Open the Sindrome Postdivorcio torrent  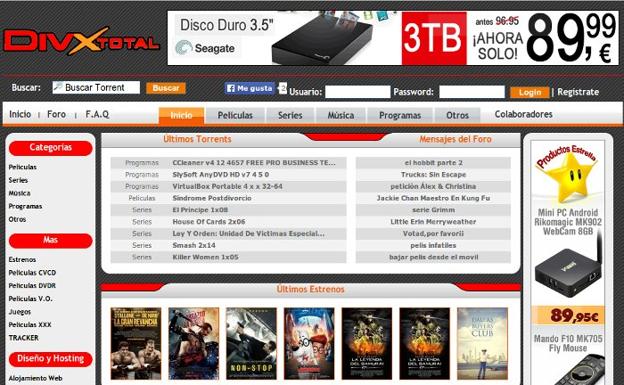pos(212,198)
